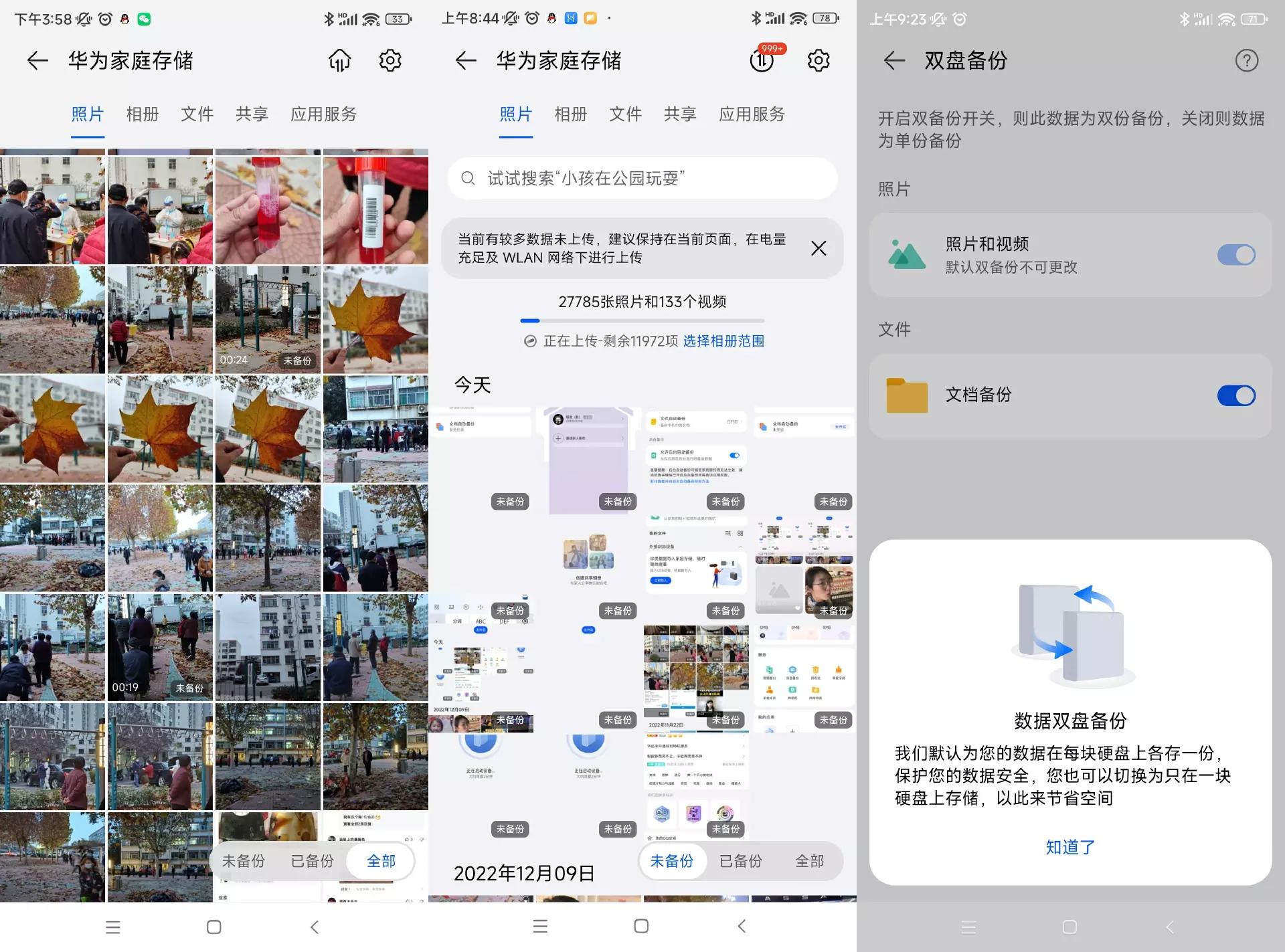The height and width of the screenshot is (952, 1285).
Task: Tap the 照片和视频 double-backup switch
Action: coord(1236,254)
